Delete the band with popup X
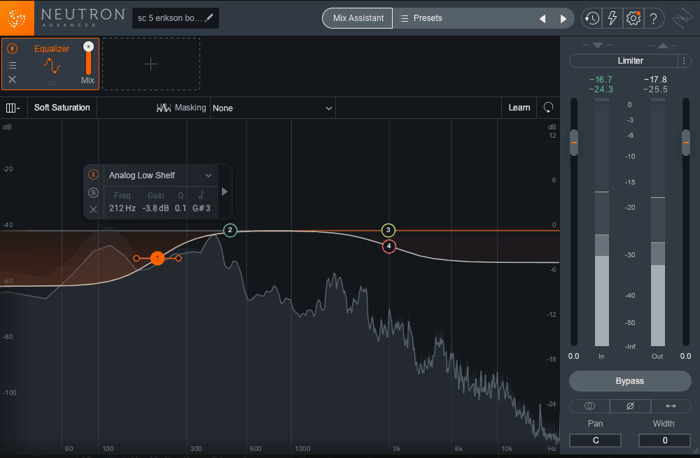The height and width of the screenshot is (458, 700). click(93, 209)
